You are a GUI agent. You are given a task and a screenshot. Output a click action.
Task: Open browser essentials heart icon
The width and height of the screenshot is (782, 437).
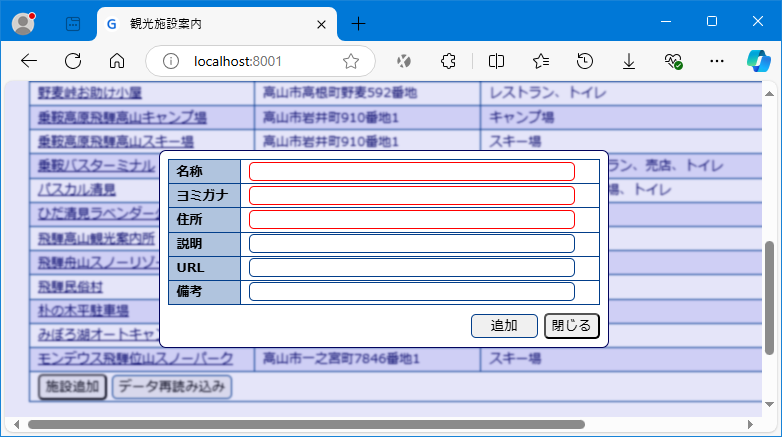(x=673, y=61)
